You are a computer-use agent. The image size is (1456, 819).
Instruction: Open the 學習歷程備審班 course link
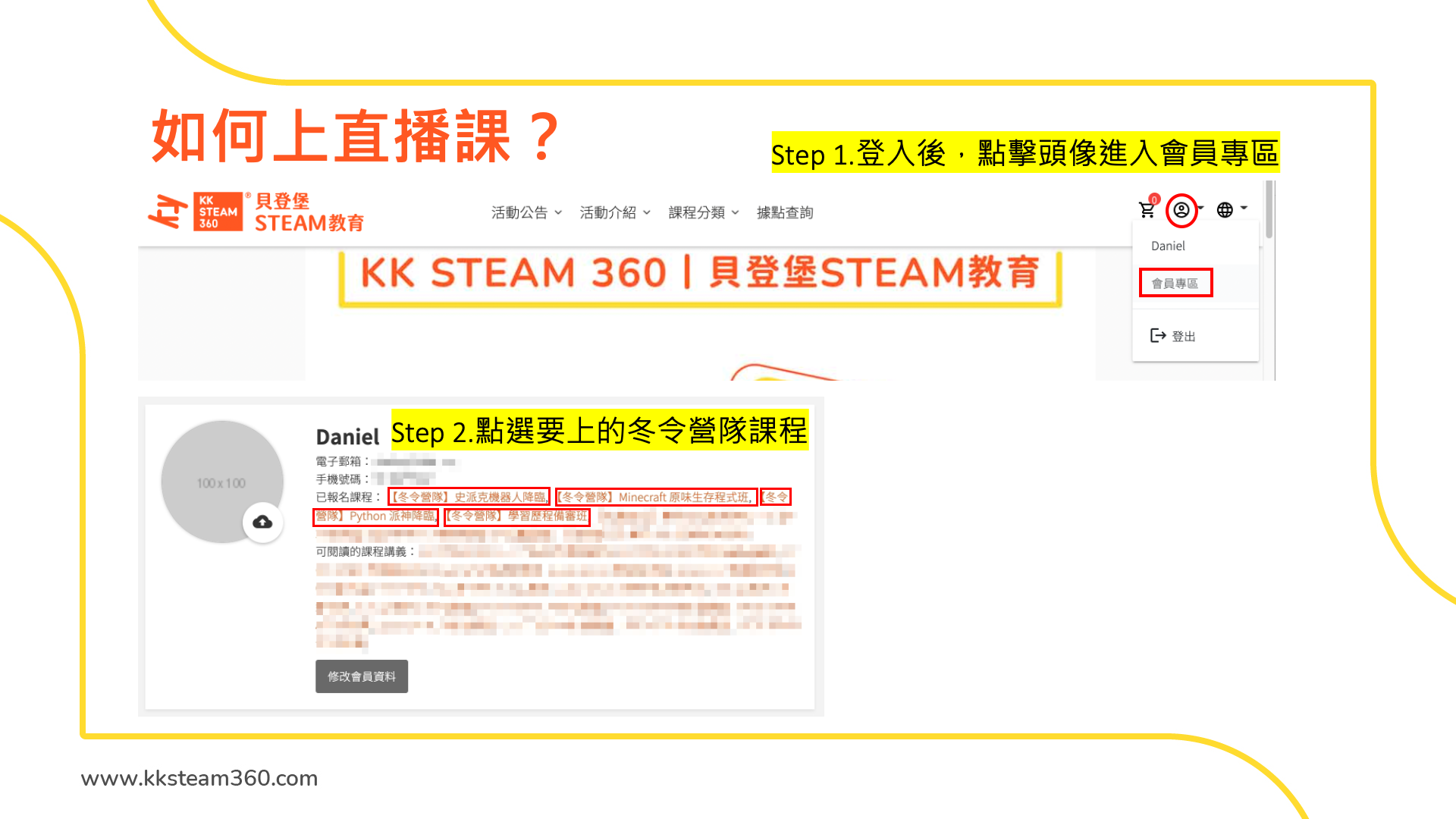pos(517,516)
